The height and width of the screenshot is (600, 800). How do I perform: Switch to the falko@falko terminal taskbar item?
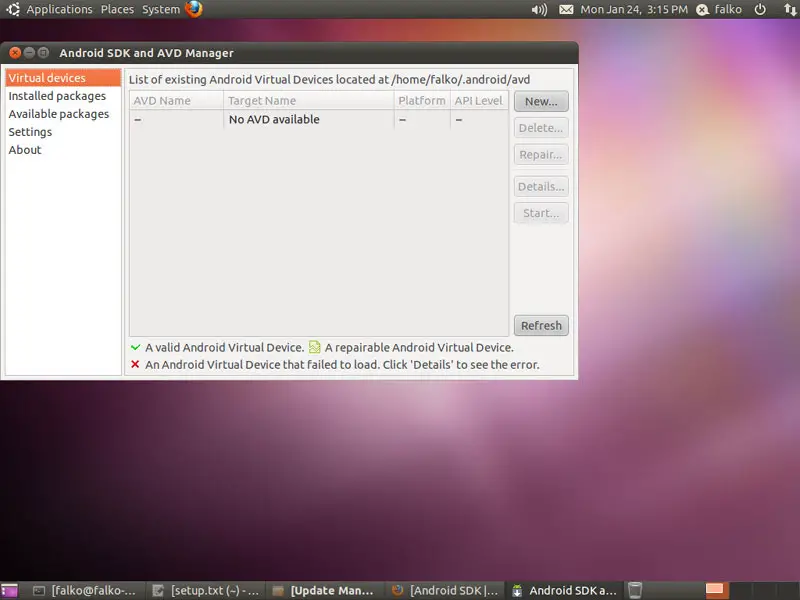pyautogui.click(x=85, y=591)
